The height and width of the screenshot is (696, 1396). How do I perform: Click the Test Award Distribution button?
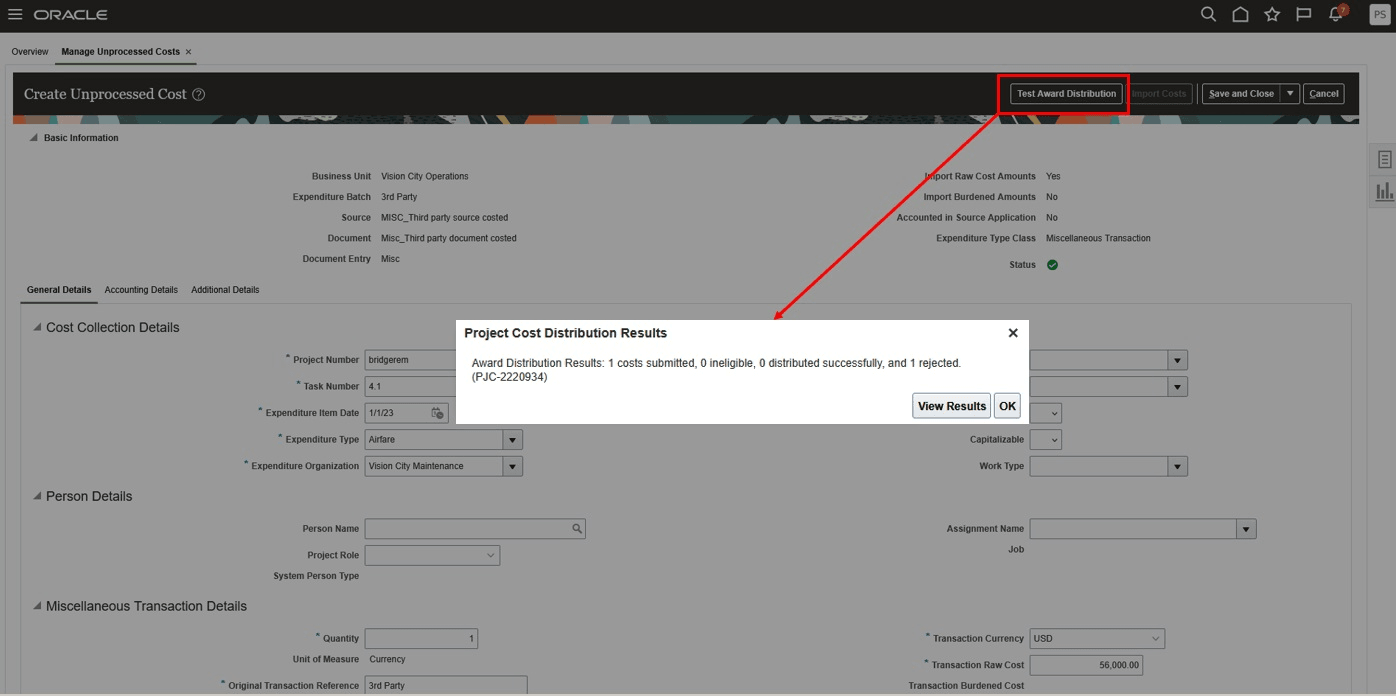1064,93
